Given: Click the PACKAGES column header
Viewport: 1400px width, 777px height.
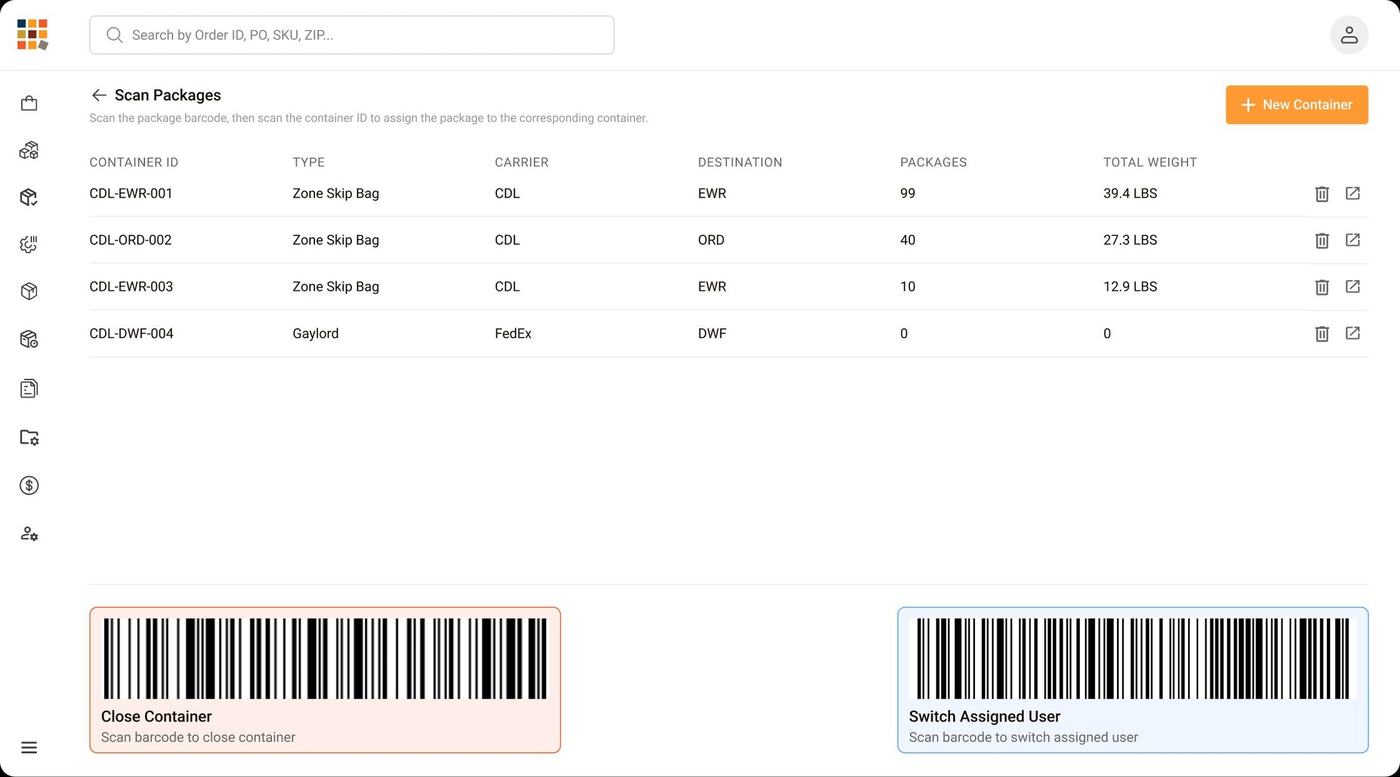Looking at the screenshot, I should (x=934, y=162).
